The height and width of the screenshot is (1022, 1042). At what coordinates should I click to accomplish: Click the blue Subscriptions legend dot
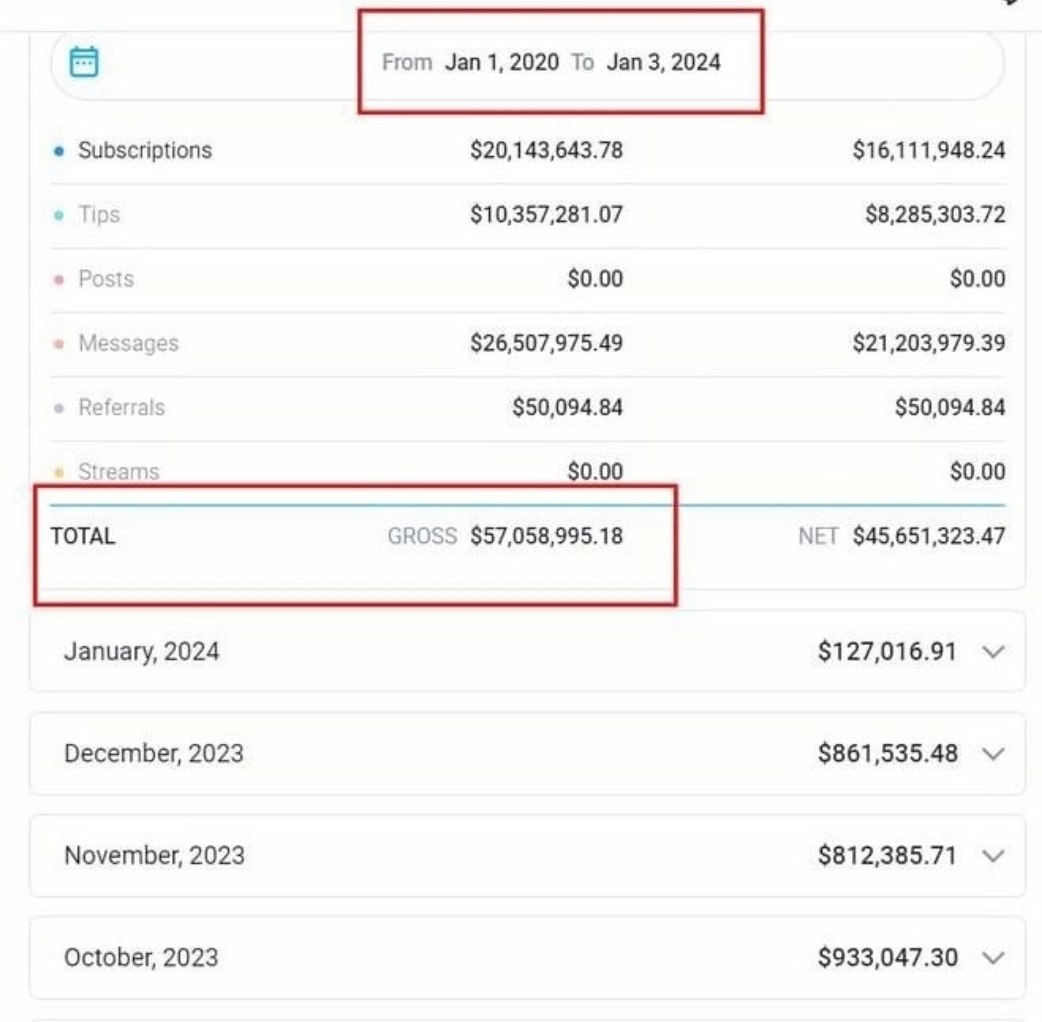pos(58,152)
